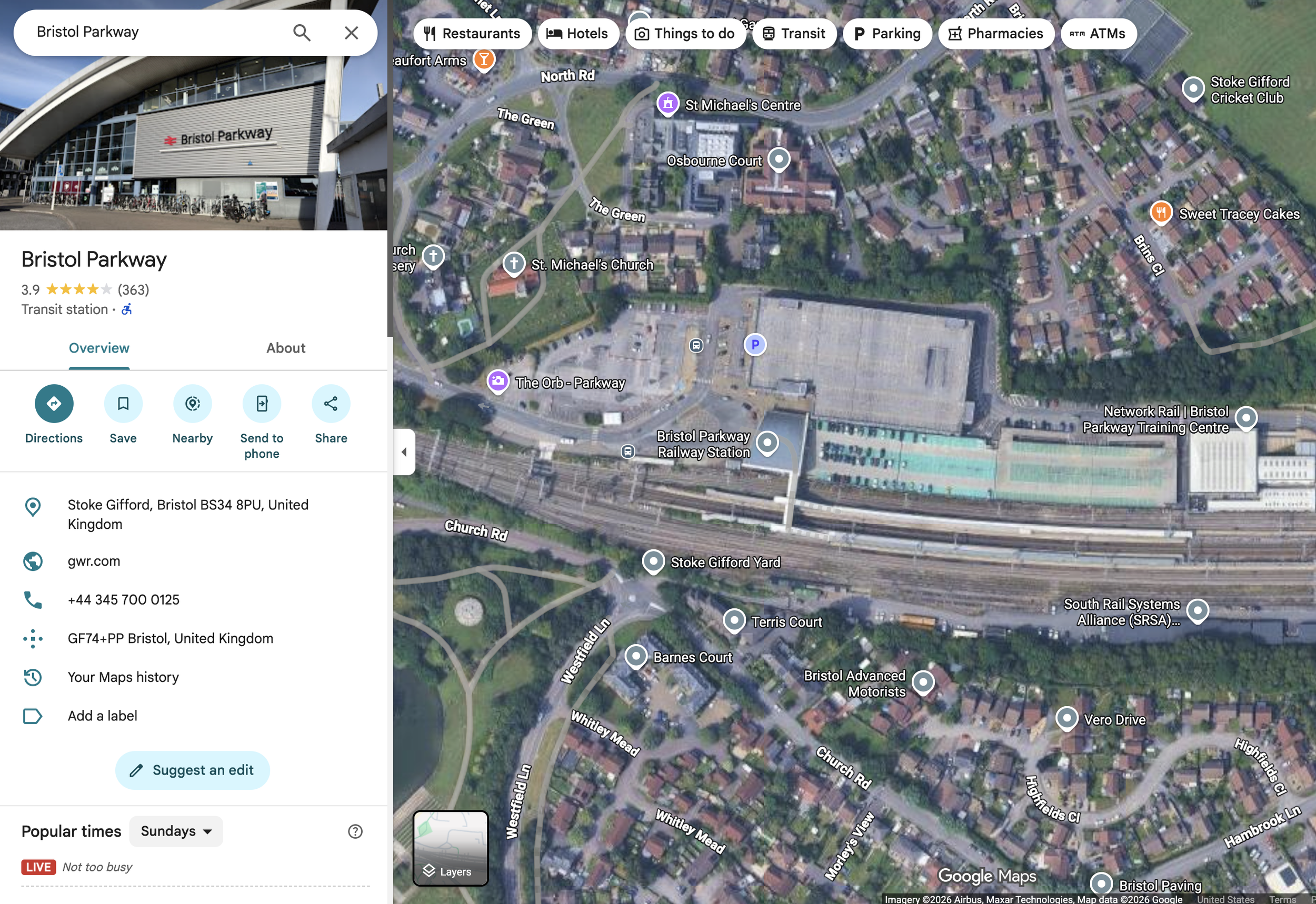
Task: Click the Terris Court pin
Action: coord(734,620)
